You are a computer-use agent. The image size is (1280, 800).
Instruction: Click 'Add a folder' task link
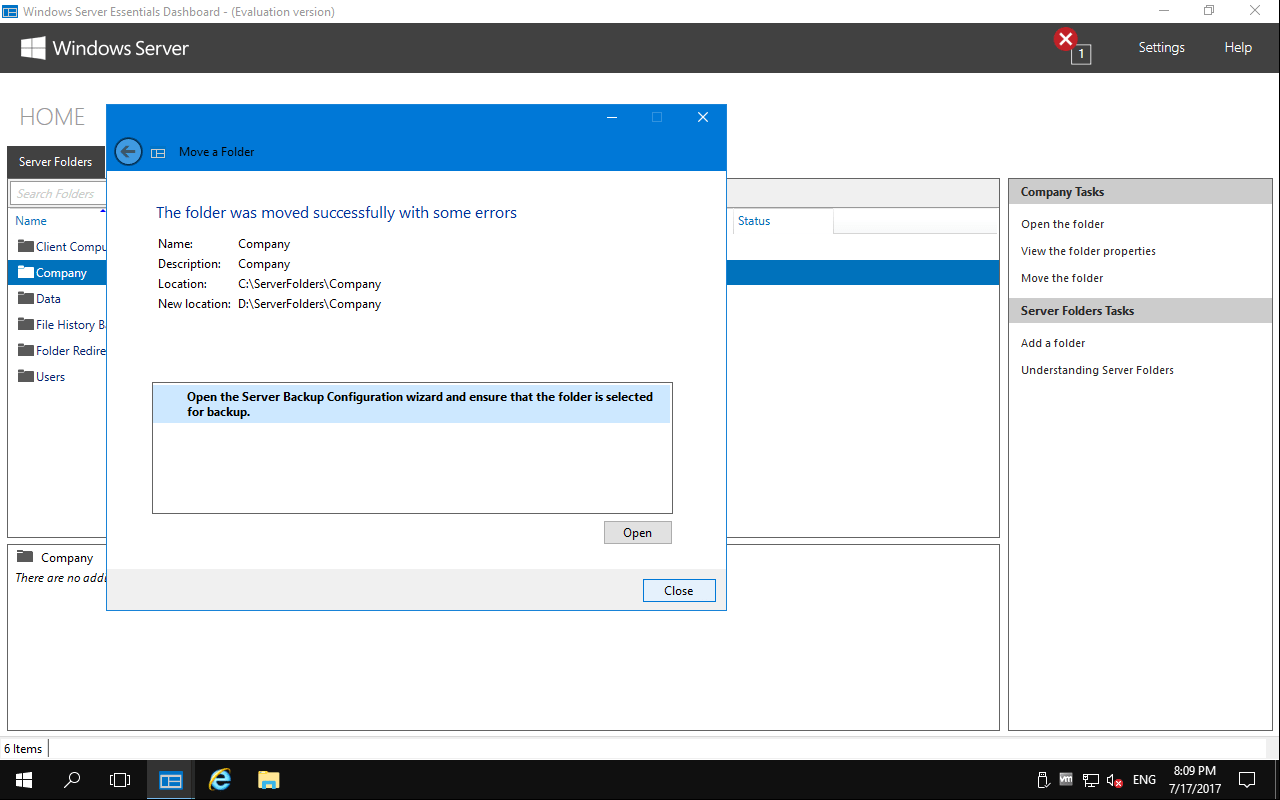[1053, 343]
